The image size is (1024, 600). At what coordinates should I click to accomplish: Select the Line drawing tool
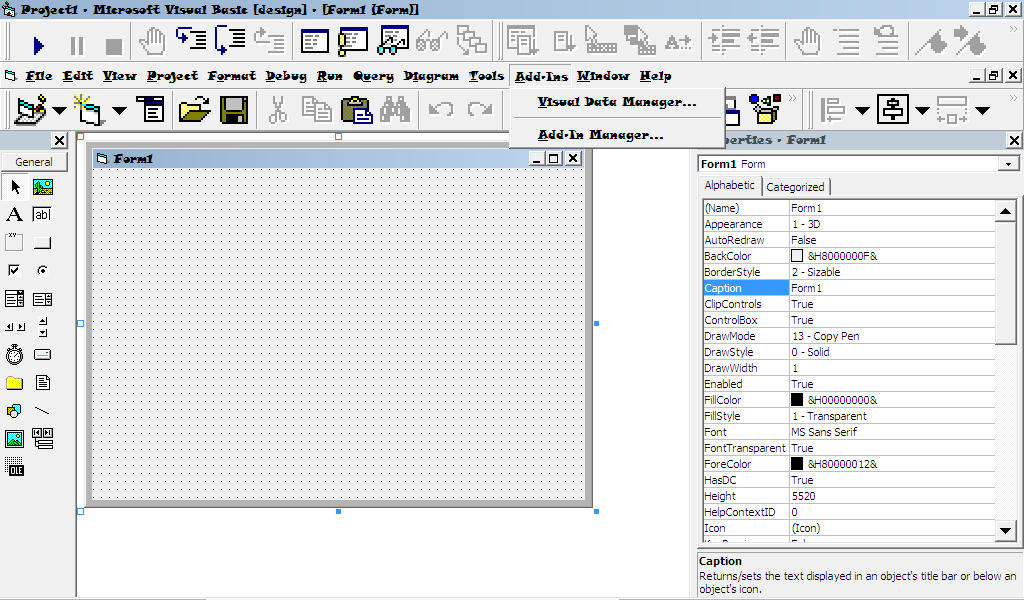(42, 410)
